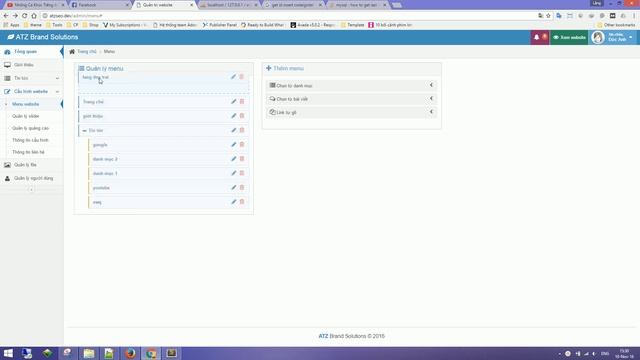Viewport: 640px width, 360px height.
Task: Go back using the browser back arrow
Action: click(6, 16)
